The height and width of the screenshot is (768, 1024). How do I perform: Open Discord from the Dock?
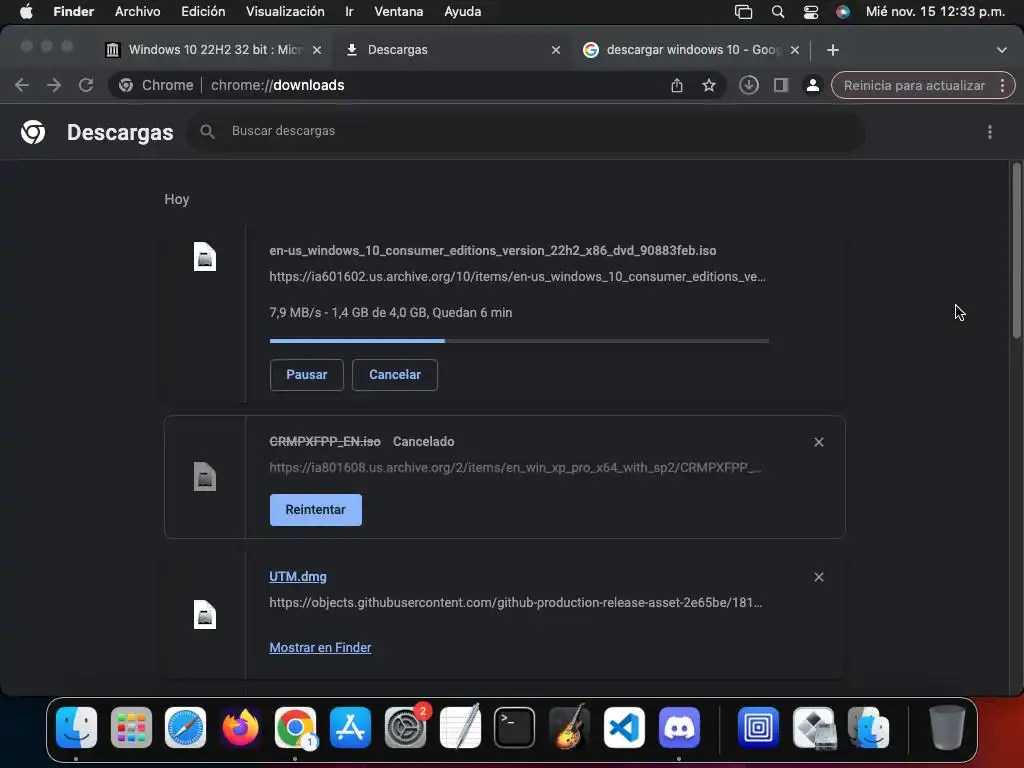(x=679, y=727)
